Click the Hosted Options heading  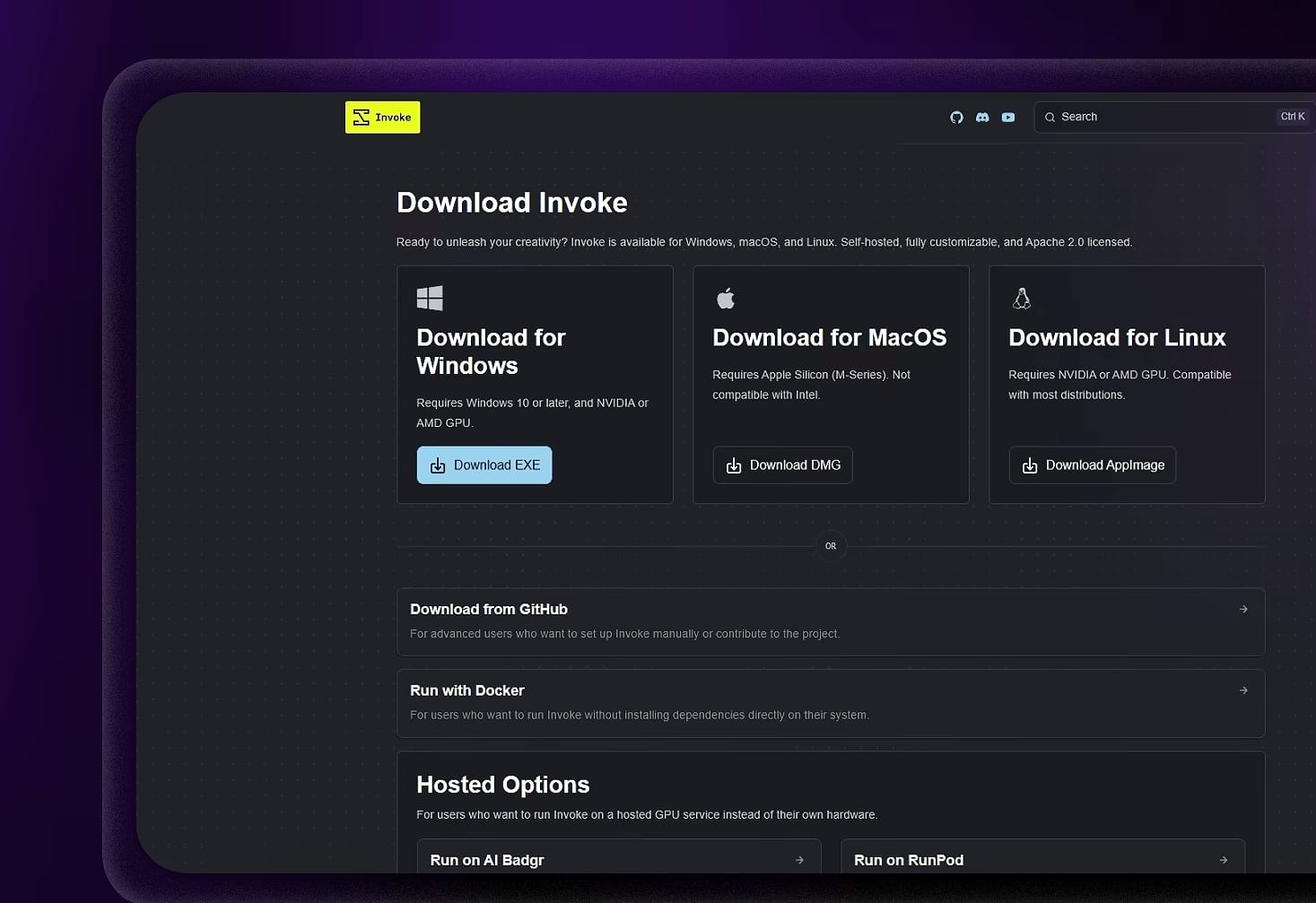click(503, 785)
